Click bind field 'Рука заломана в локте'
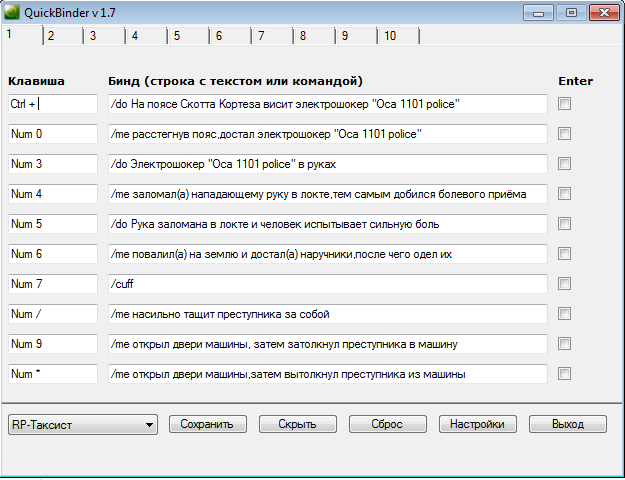The height and width of the screenshot is (480, 625). tap(328, 224)
